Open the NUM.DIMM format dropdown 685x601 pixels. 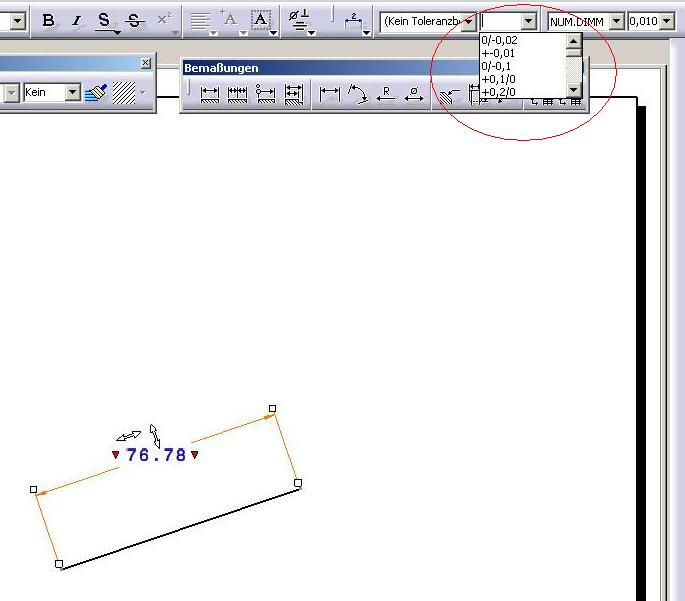pos(616,21)
